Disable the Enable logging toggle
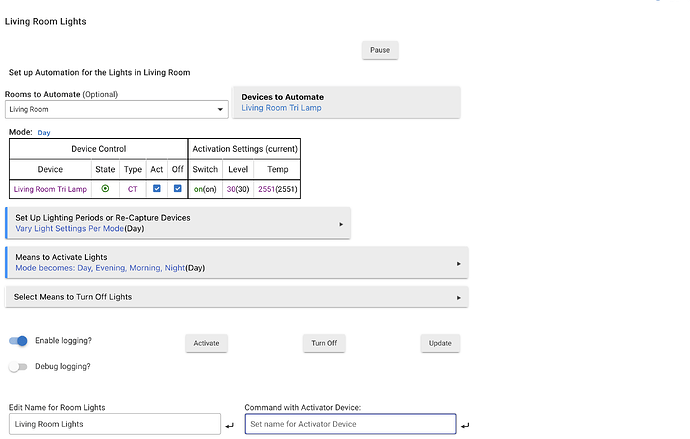The image size is (690, 439). pyautogui.click(x=19, y=341)
